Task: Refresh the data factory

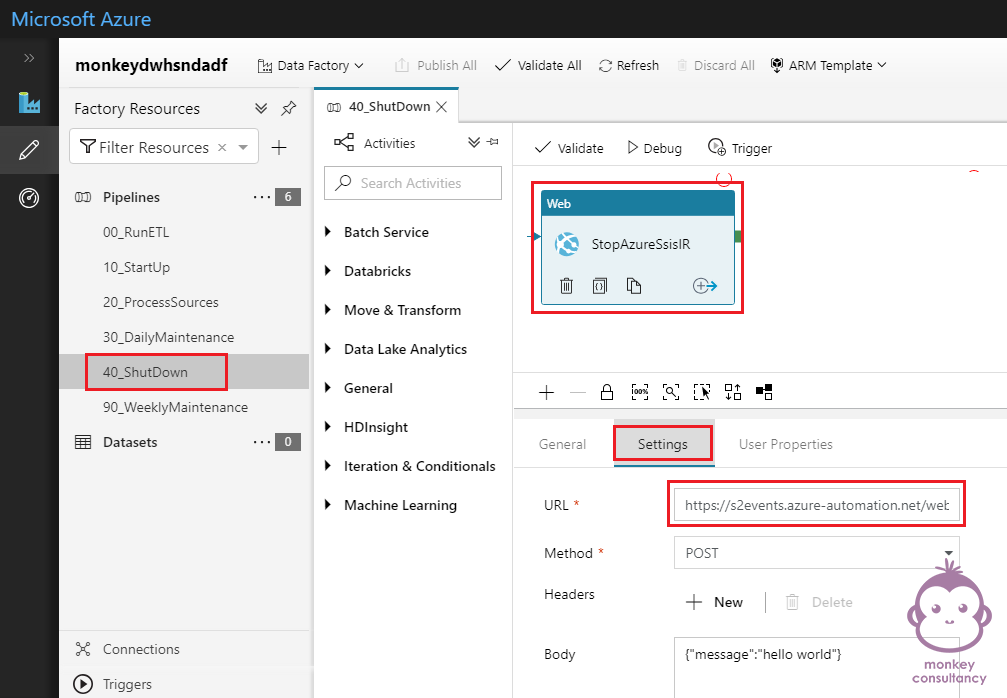Action: [x=629, y=65]
